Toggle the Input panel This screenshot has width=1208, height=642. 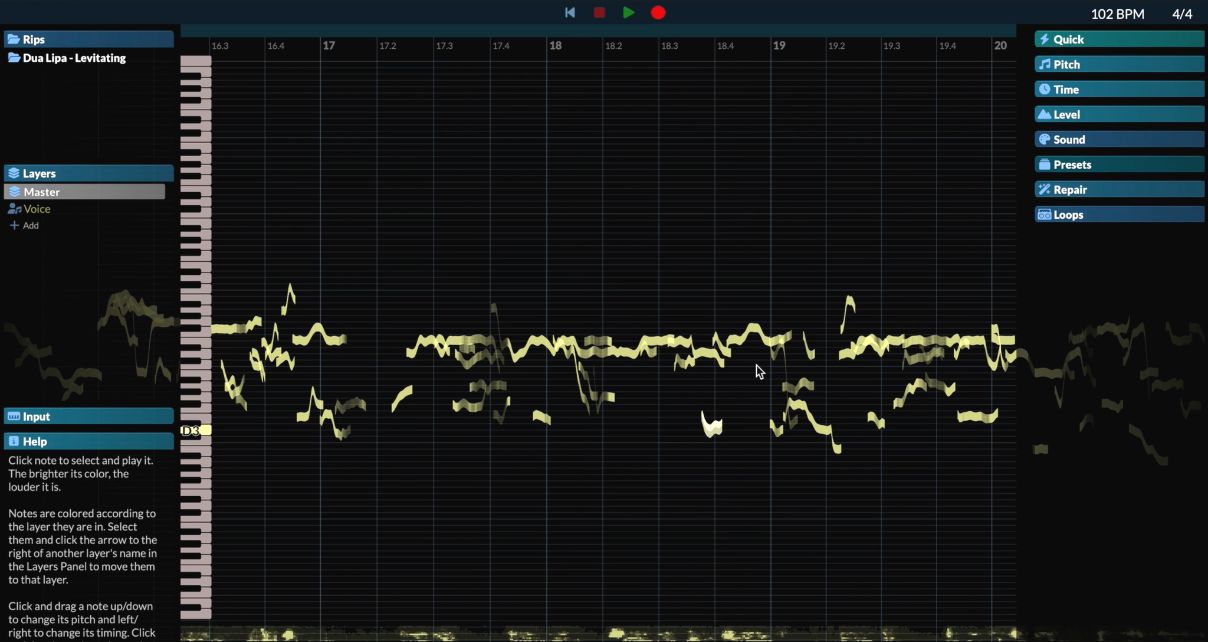click(88, 416)
